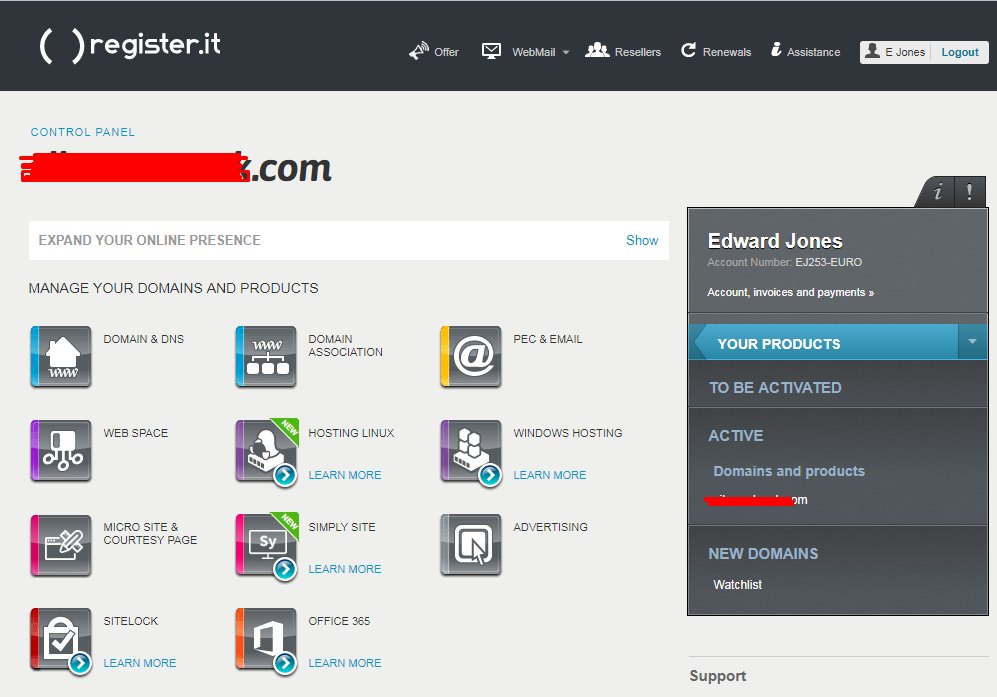Click the Edward Jones account name
Image resolution: width=997 pixels, height=697 pixels.
click(x=775, y=241)
